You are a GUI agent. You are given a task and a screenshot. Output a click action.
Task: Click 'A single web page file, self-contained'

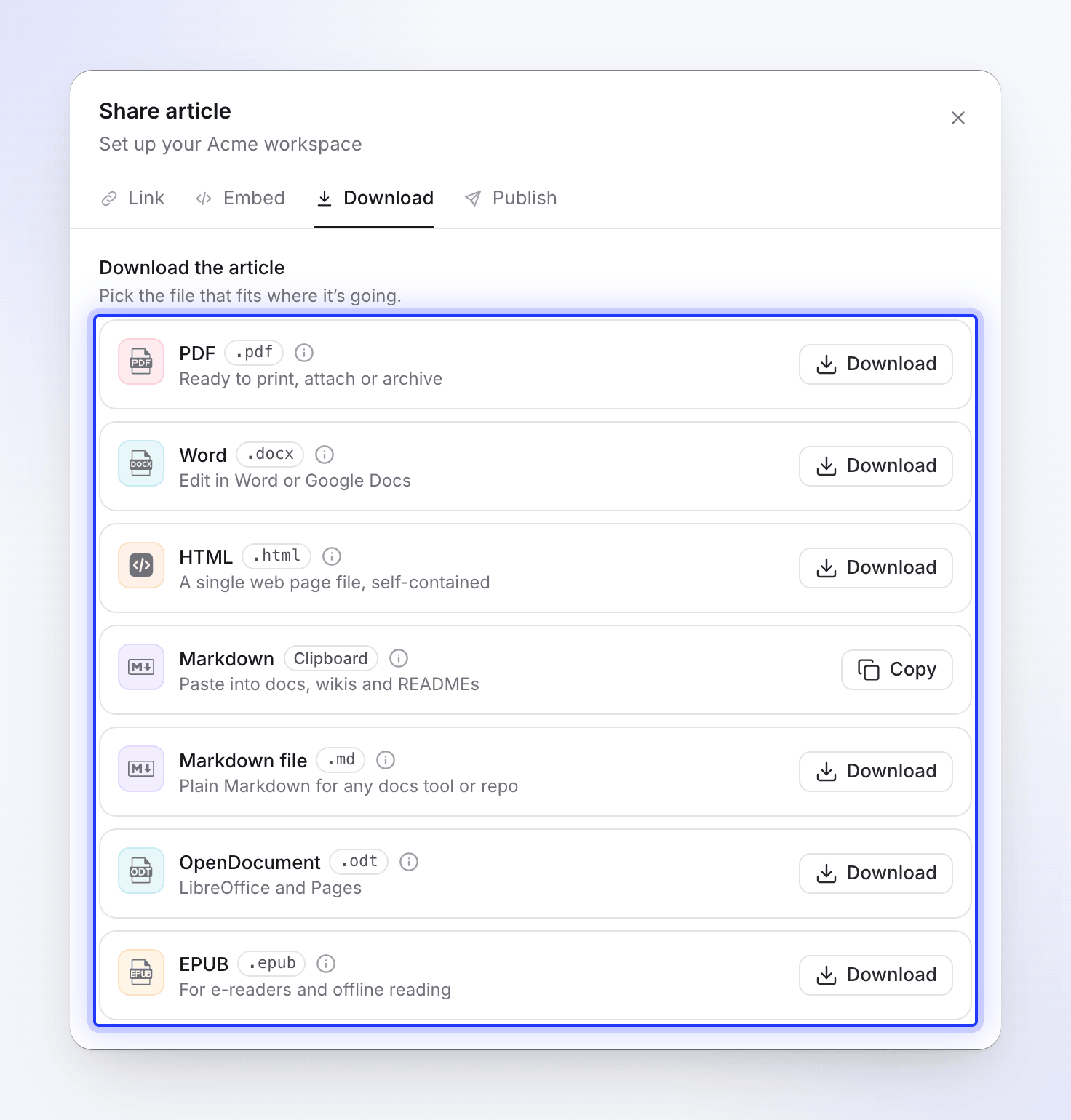(x=335, y=583)
